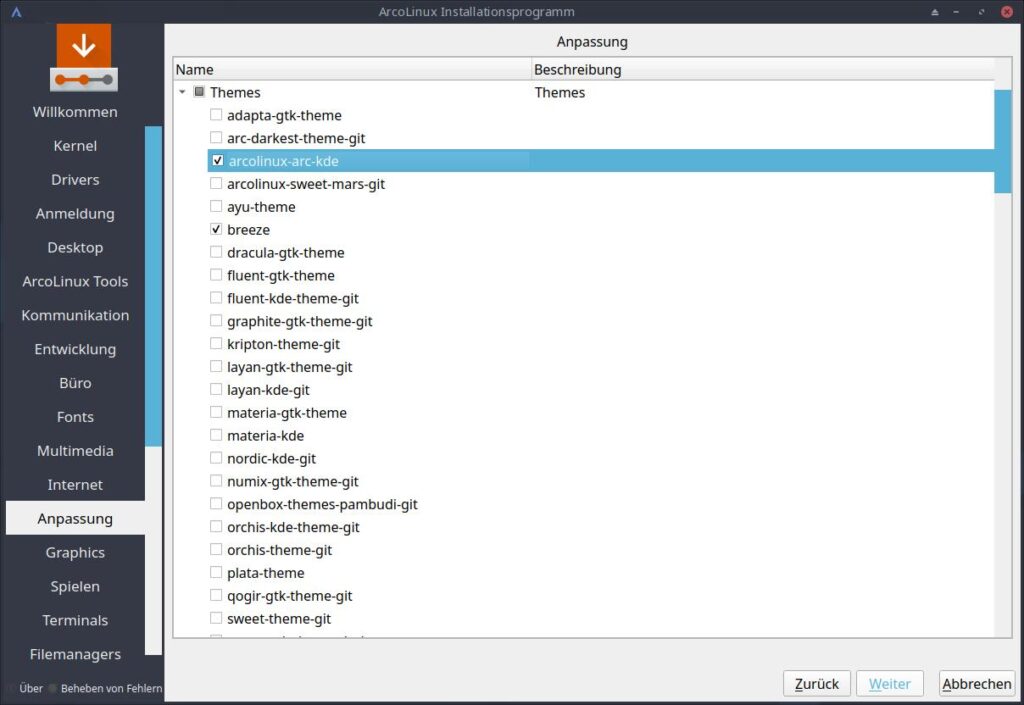Enable adapta-gtk-theme checkbox
The width and height of the screenshot is (1024, 705).
point(216,115)
